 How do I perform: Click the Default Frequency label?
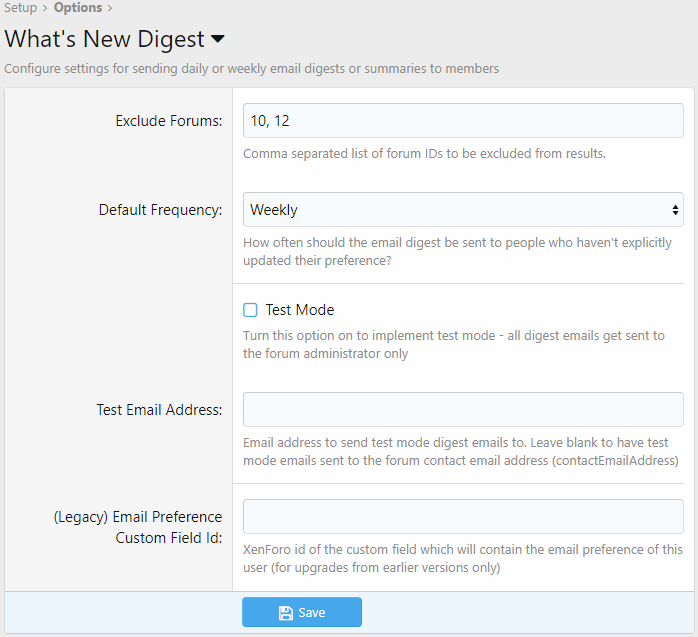160,210
